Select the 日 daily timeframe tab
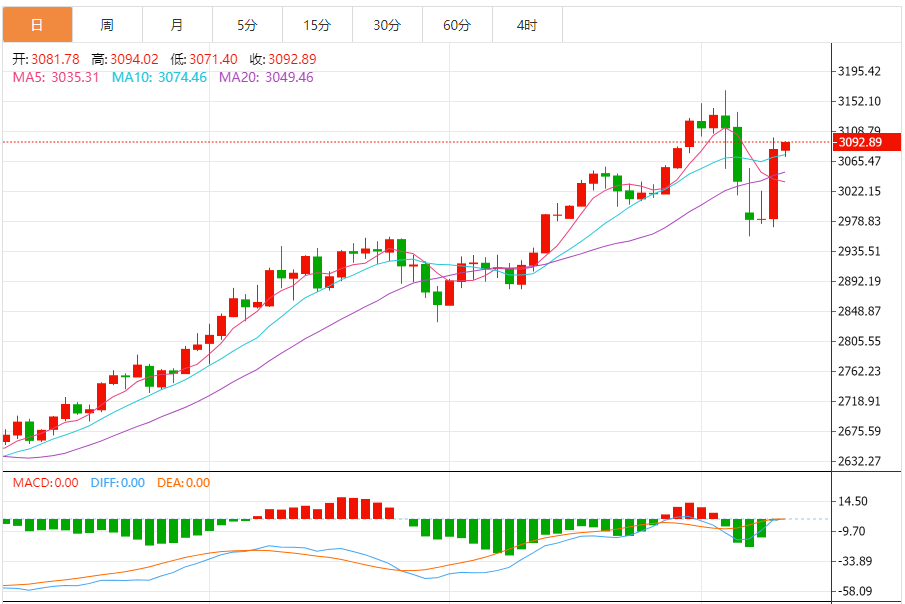The image size is (905, 604). (38, 25)
